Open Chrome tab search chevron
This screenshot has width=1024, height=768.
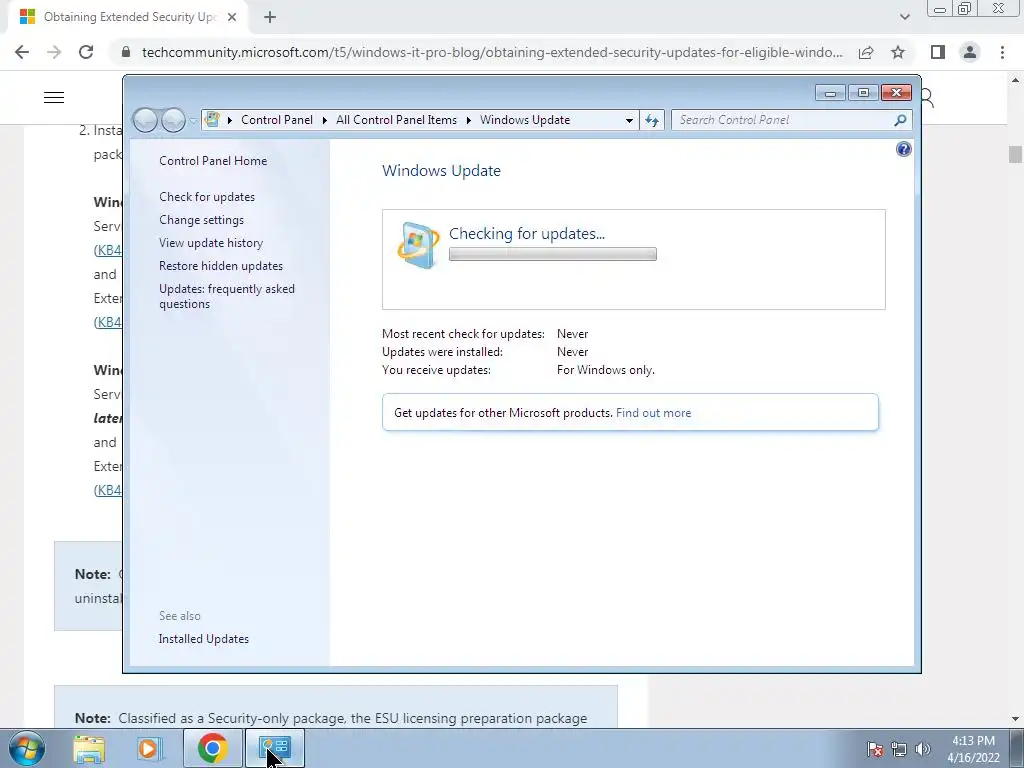[904, 17]
